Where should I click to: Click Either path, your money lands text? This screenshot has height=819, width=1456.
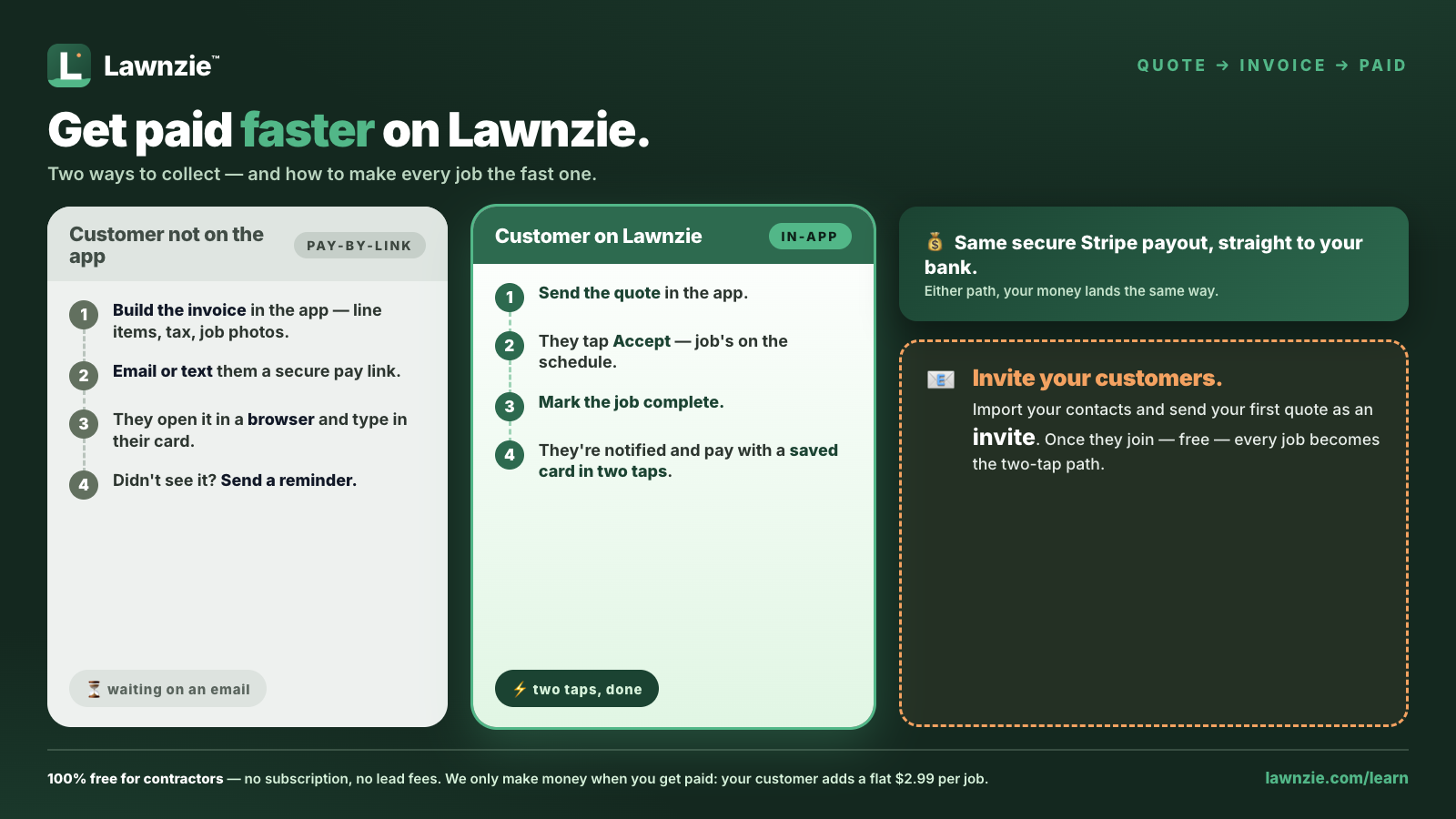(1071, 291)
